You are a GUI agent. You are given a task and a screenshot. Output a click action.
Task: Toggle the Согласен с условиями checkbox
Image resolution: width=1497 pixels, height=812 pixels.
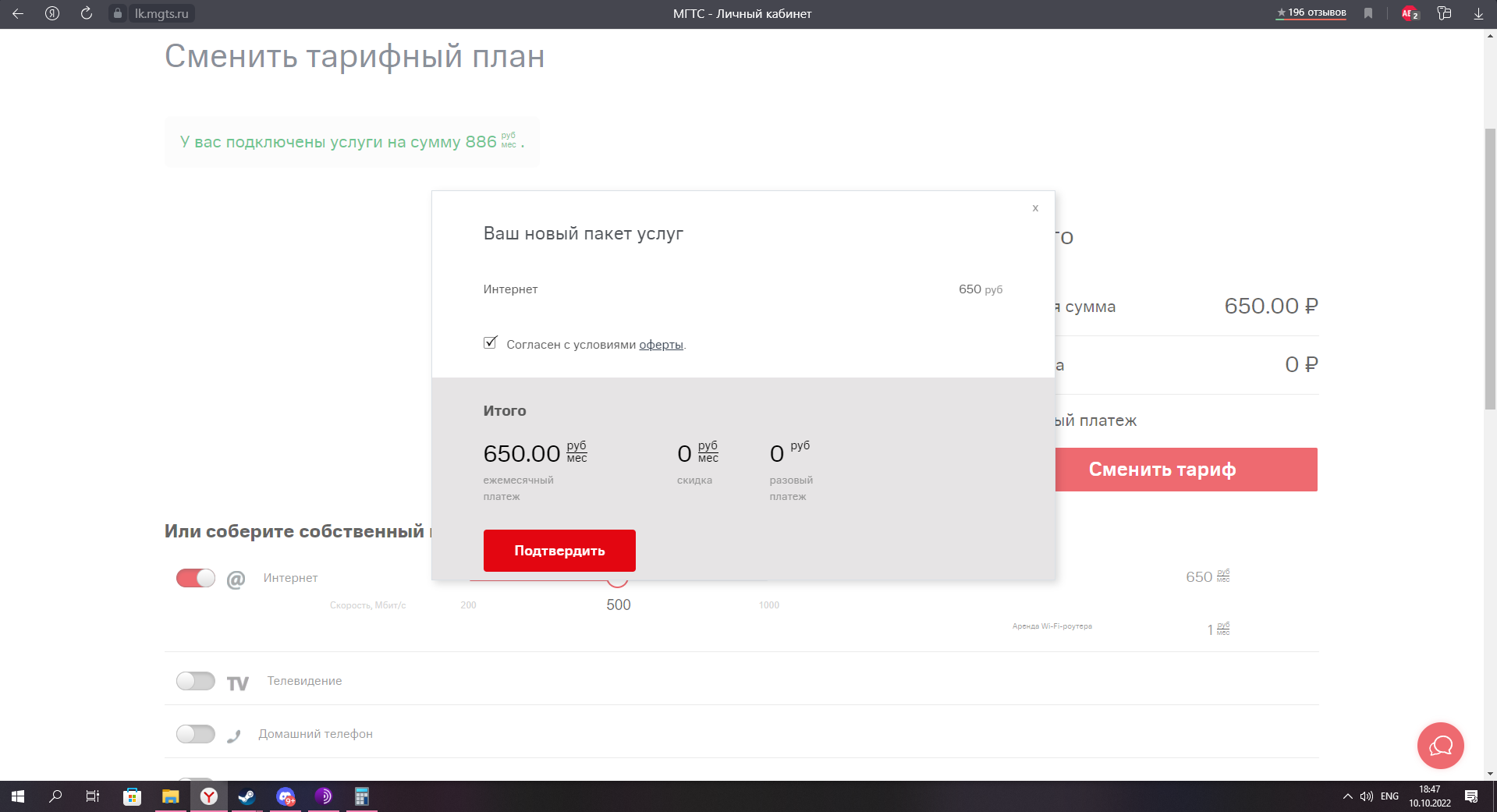tap(491, 342)
